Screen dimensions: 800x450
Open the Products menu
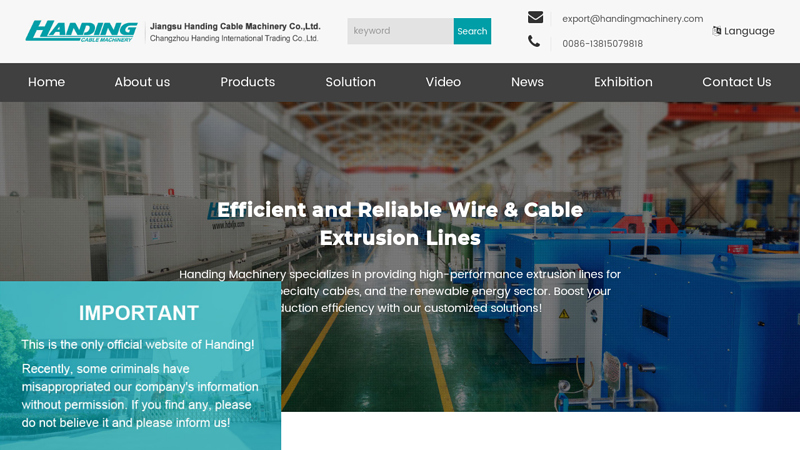(248, 82)
